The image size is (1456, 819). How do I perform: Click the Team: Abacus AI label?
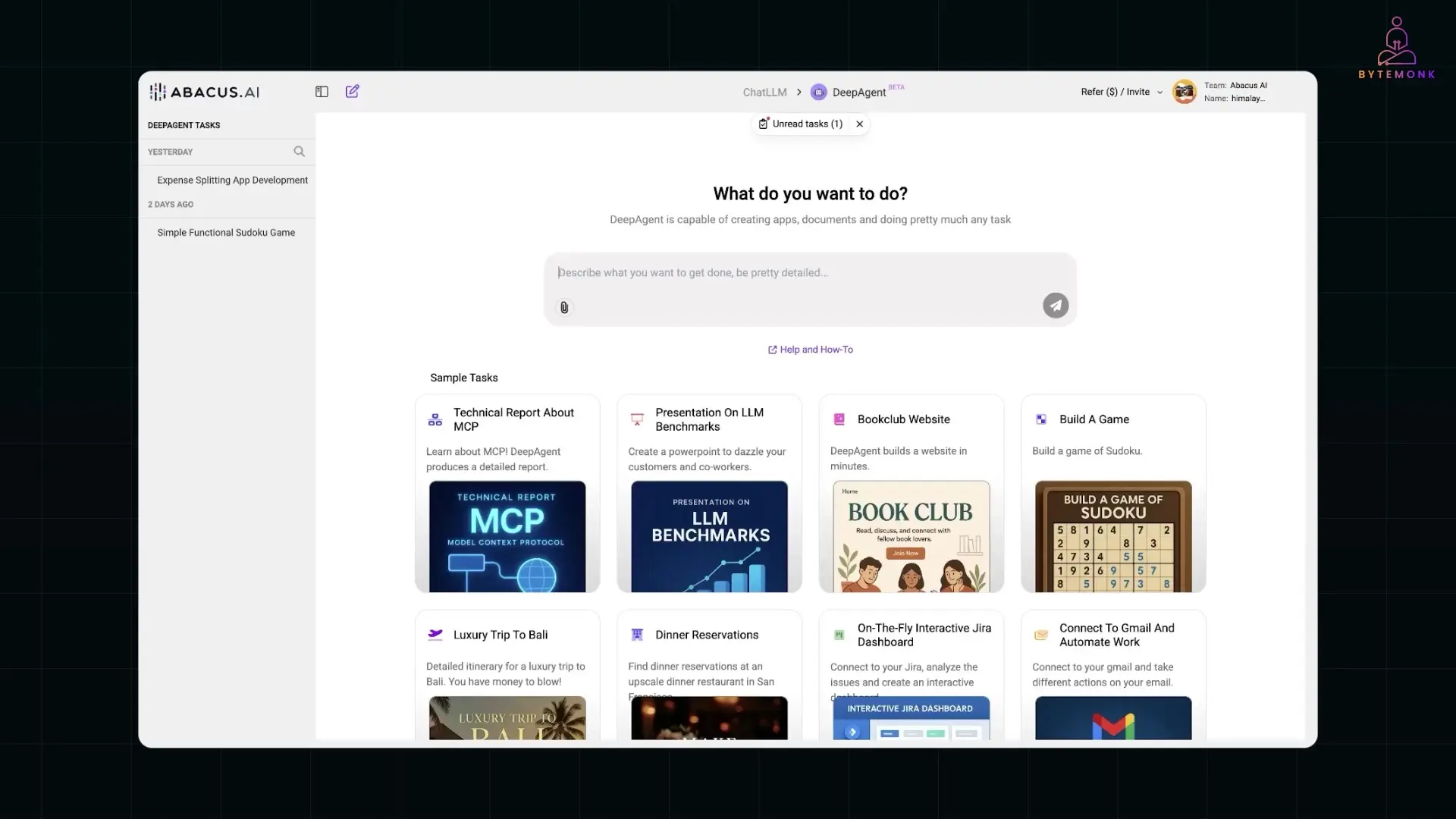tap(1235, 85)
